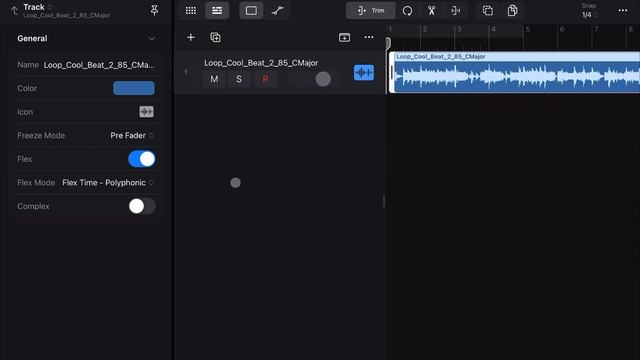Collapse the General section chevron

tap(151, 39)
